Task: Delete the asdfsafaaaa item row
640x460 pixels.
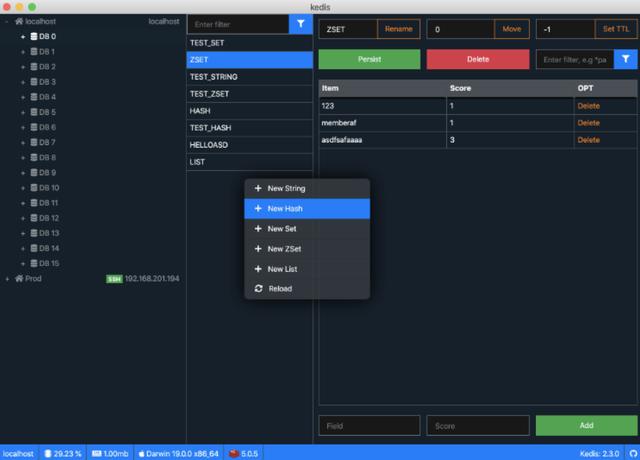Action: click(588, 140)
